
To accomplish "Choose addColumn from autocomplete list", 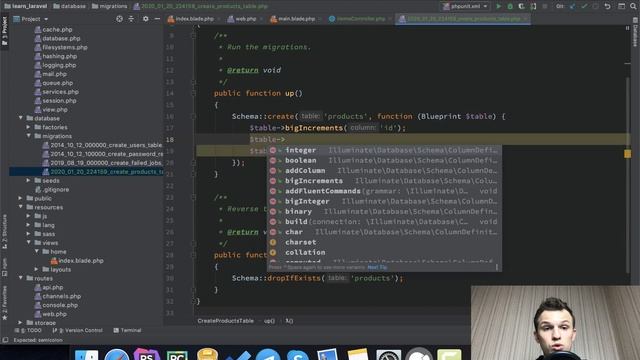I will [384, 171].
